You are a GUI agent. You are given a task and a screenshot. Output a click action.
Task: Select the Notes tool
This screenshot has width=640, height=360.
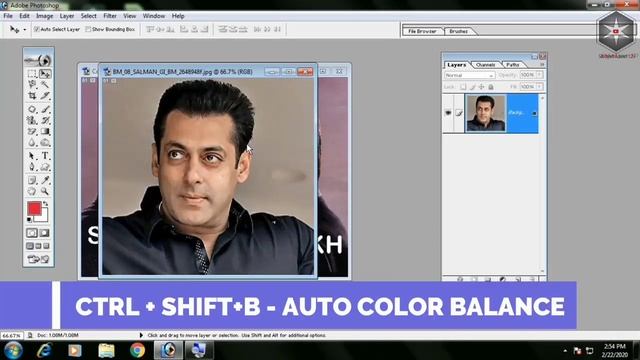pyautogui.click(x=32, y=180)
